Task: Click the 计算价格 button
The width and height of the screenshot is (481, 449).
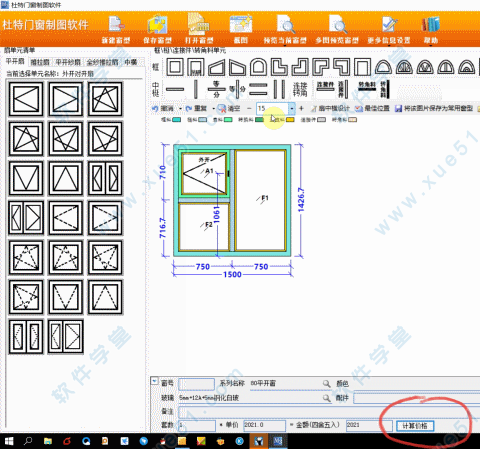Action: (415, 426)
